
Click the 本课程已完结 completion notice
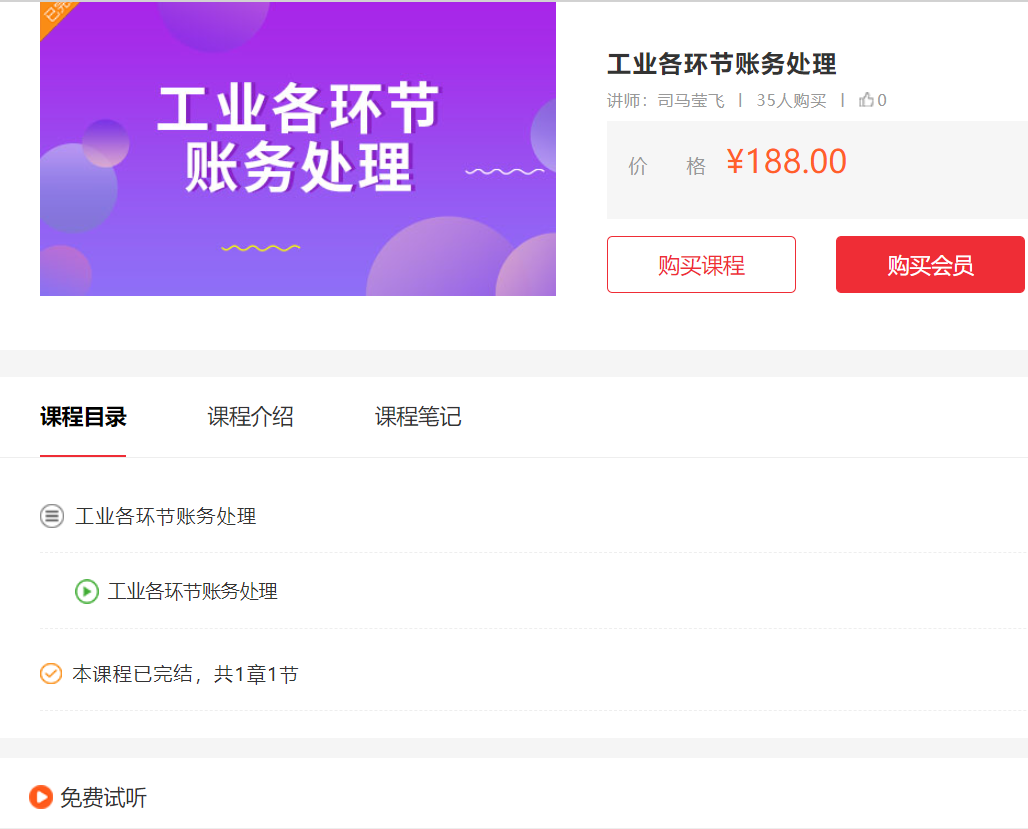coord(184,674)
